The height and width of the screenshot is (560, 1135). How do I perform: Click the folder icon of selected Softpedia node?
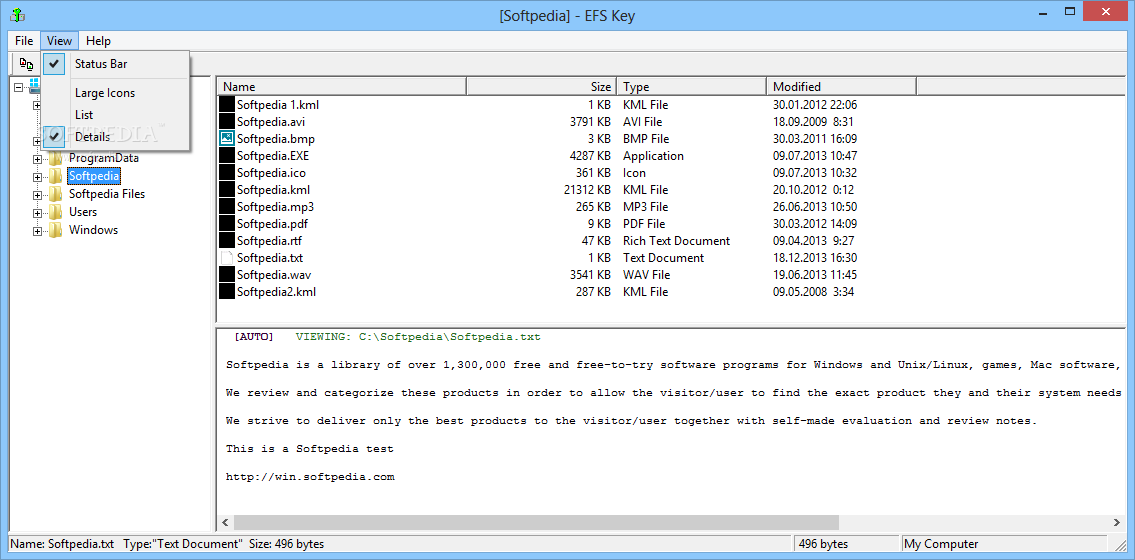point(56,176)
